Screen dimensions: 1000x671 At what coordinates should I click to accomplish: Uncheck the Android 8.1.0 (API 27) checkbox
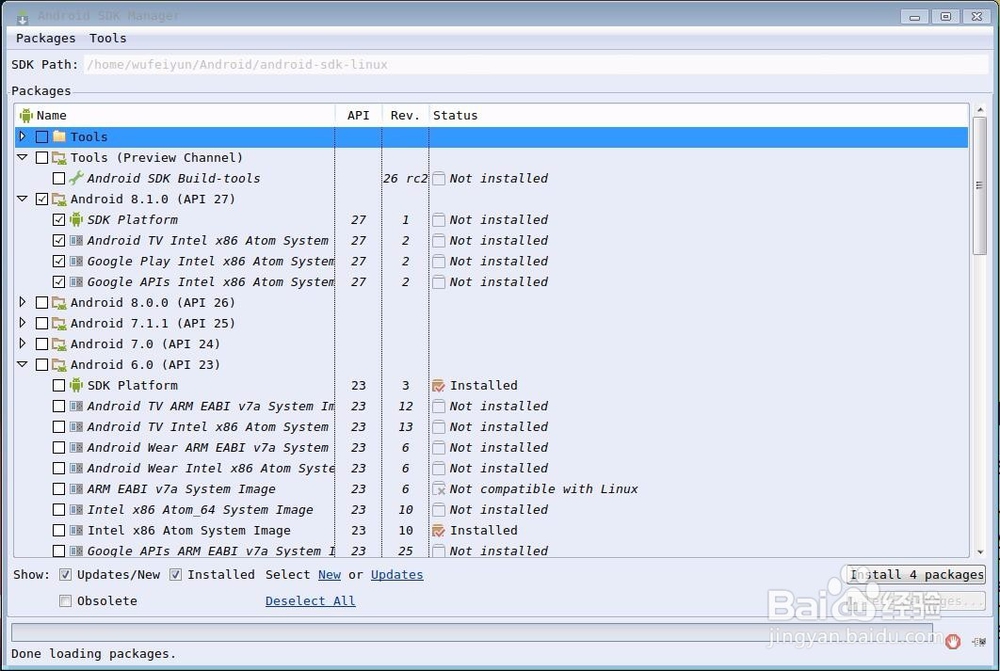click(x=42, y=199)
